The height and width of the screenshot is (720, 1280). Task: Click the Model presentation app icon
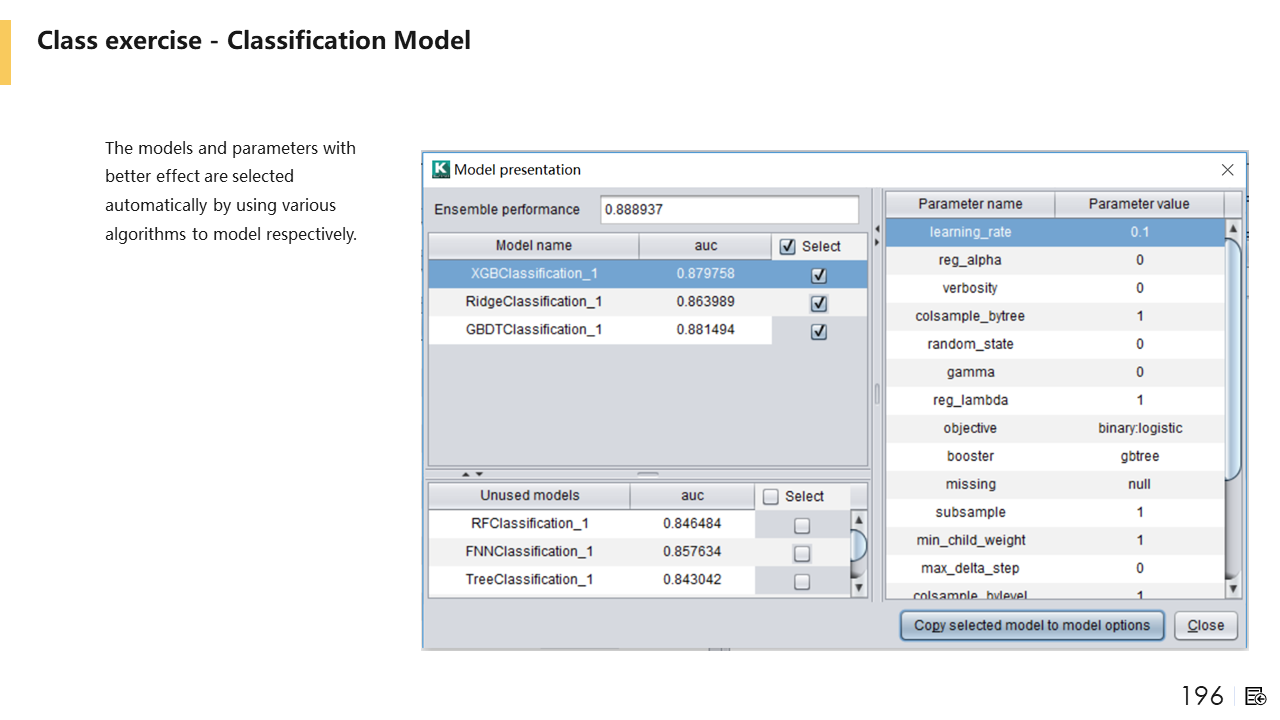[441, 170]
